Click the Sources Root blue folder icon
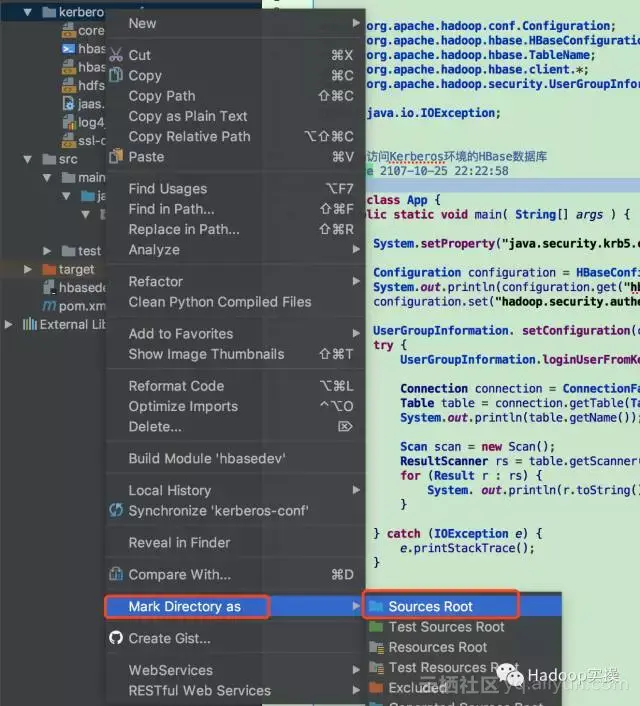This screenshot has width=640, height=706. [376, 606]
